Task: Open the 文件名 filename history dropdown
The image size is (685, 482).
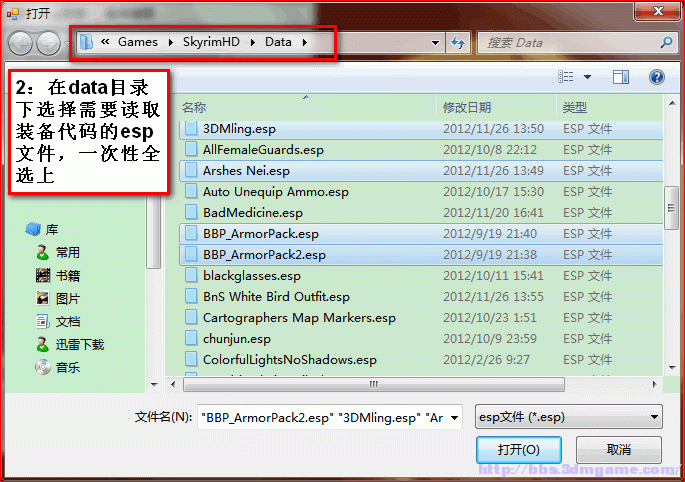Action: pos(454,418)
